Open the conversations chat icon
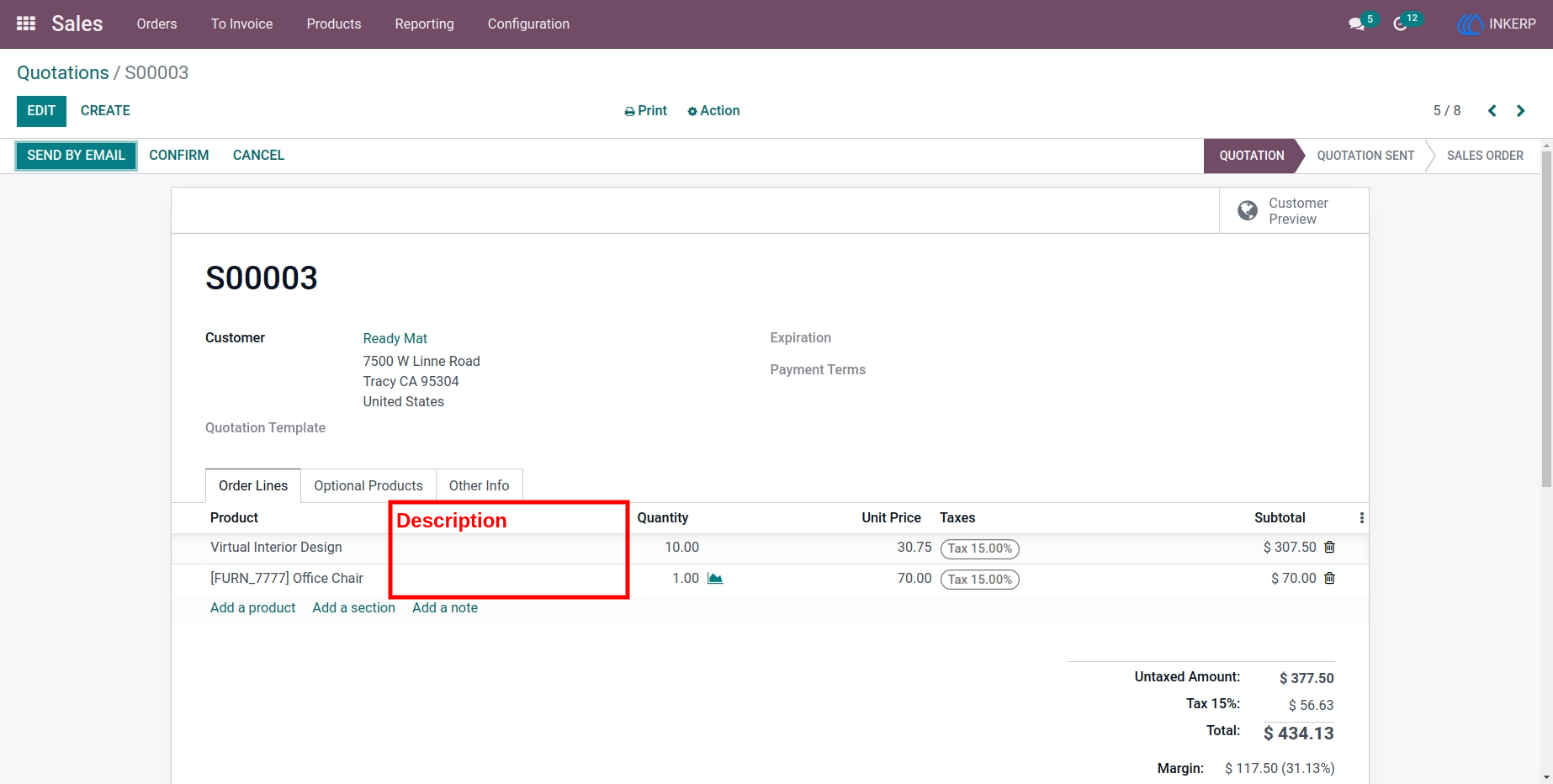 (x=1356, y=24)
